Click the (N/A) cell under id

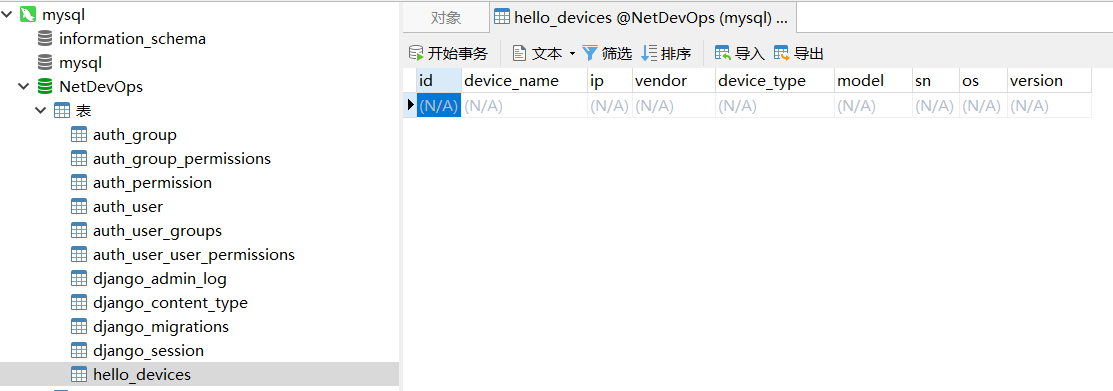point(439,106)
